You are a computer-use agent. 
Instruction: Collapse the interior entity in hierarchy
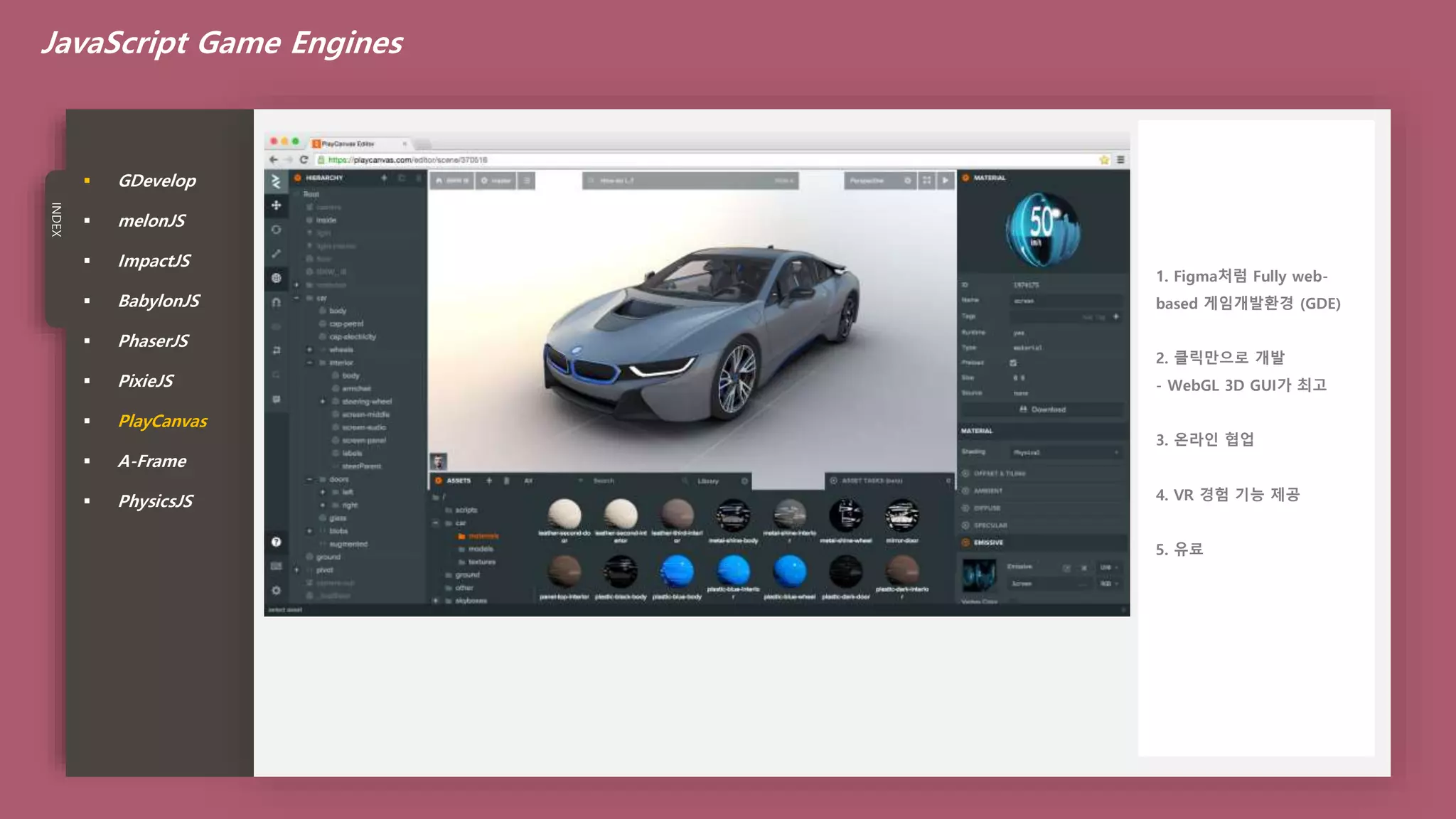click(x=309, y=363)
